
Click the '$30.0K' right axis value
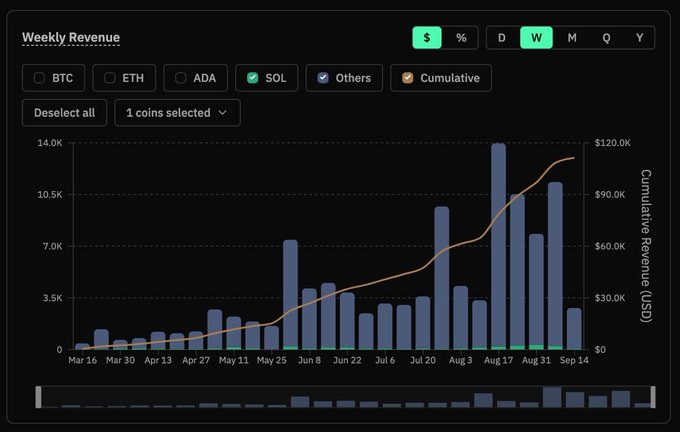610,298
